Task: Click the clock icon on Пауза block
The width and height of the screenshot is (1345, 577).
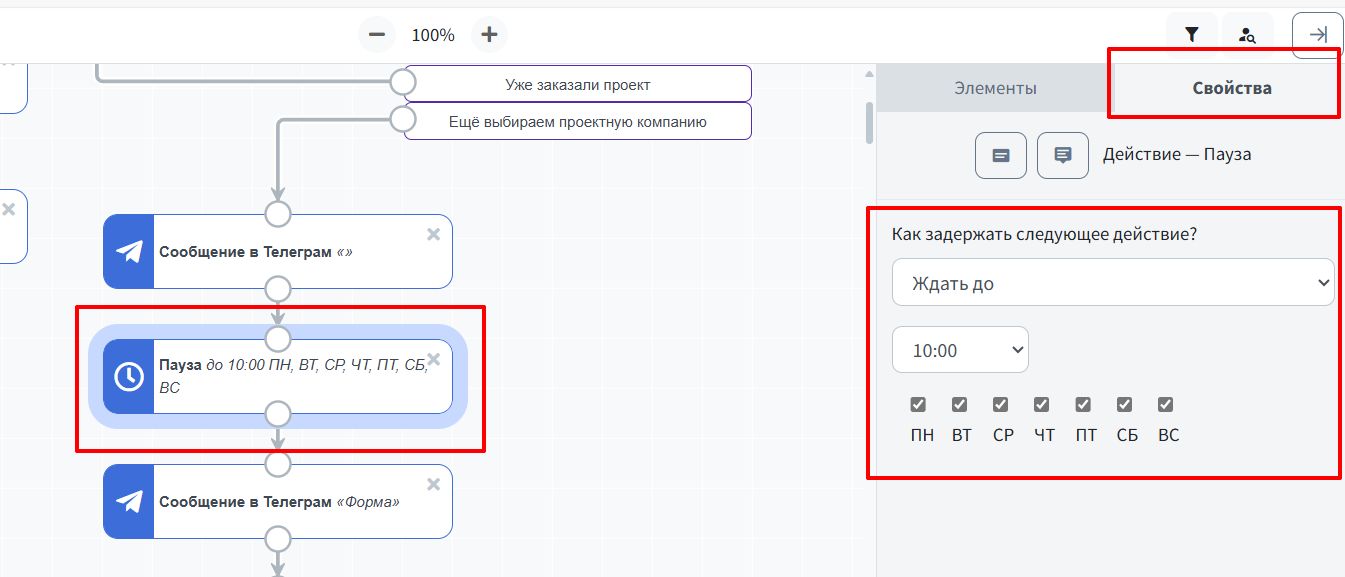Action: [x=129, y=376]
